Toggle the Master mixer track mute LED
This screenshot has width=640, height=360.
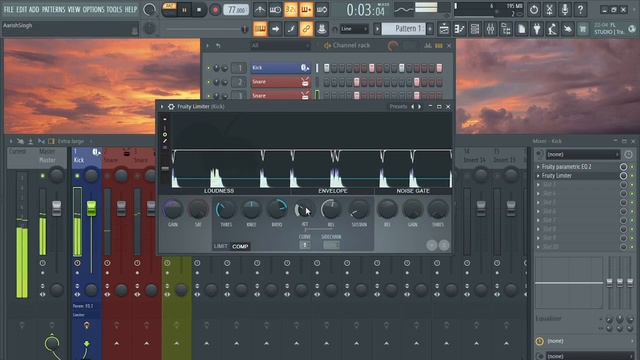click(x=42, y=176)
